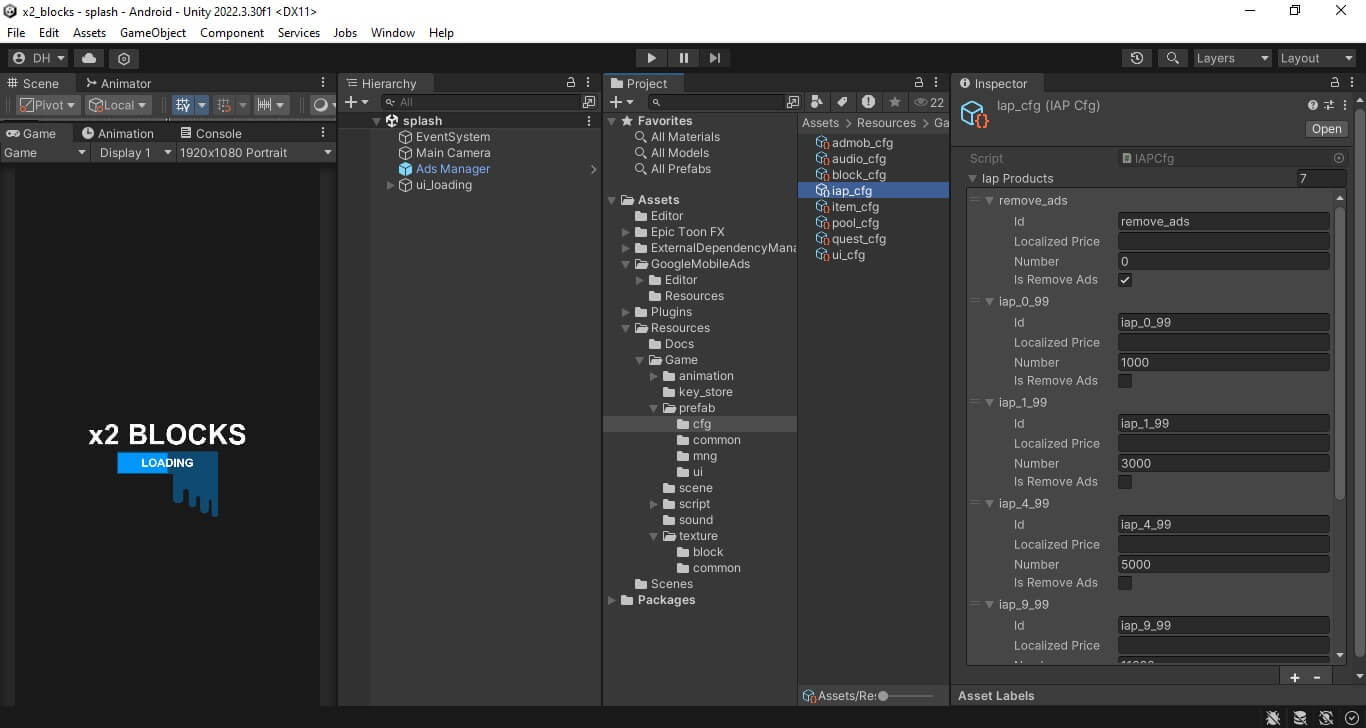Image resolution: width=1366 pixels, height=728 pixels.
Task: Switch to the Console tab
Action: tap(211, 133)
